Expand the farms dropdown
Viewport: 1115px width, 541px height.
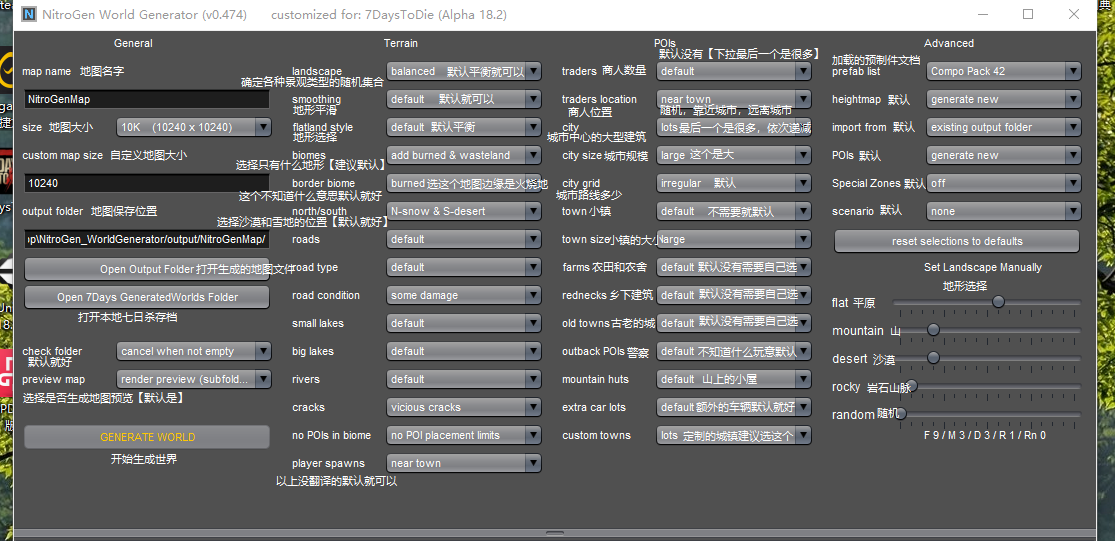[735, 267]
